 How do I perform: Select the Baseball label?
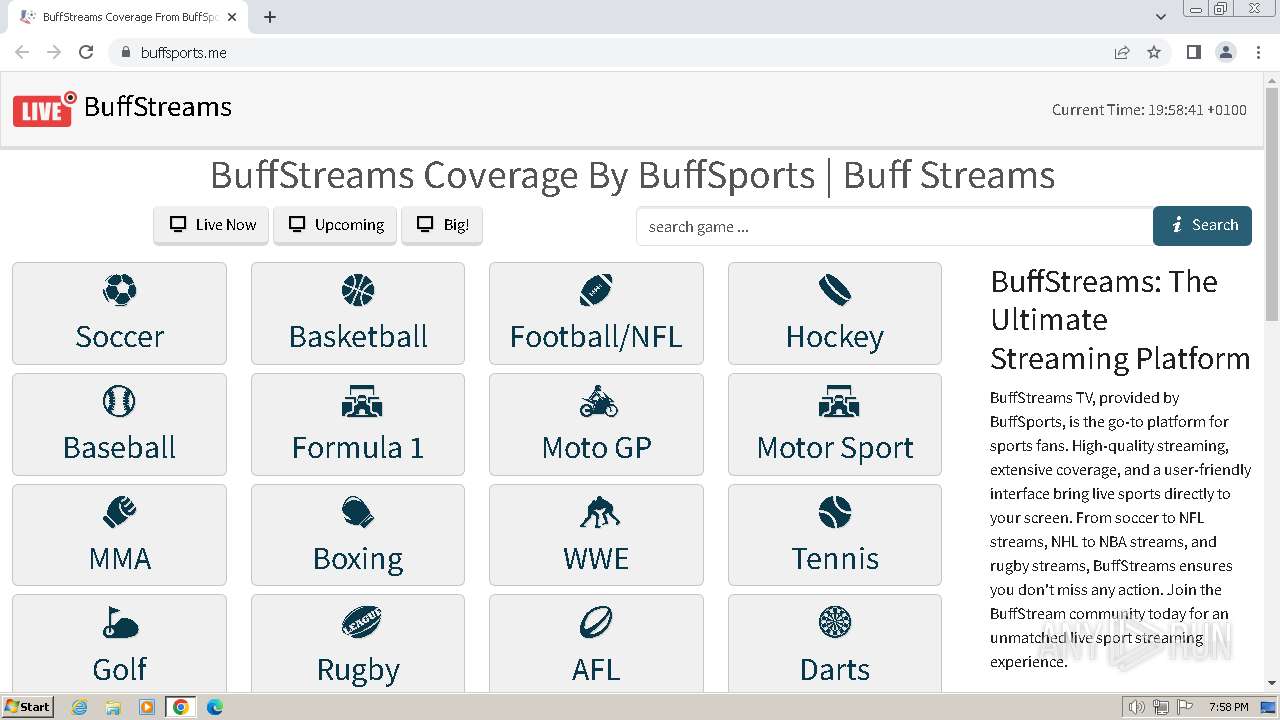click(119, 447)
